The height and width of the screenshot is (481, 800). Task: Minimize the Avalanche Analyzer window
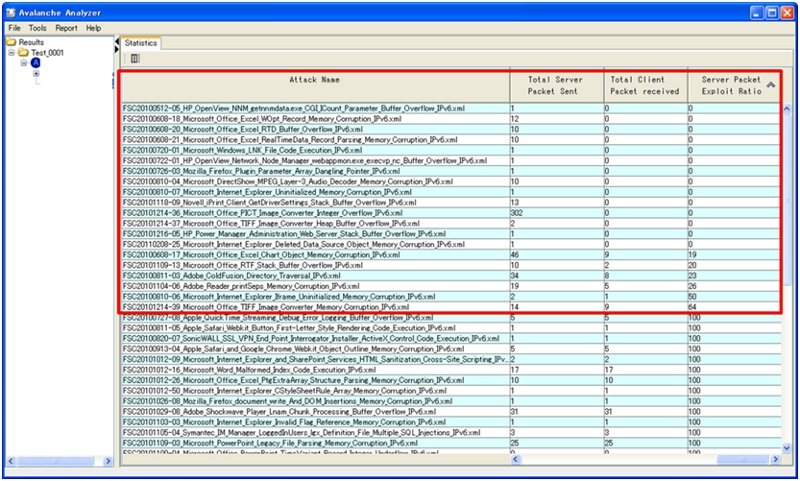tap(757, 13)
